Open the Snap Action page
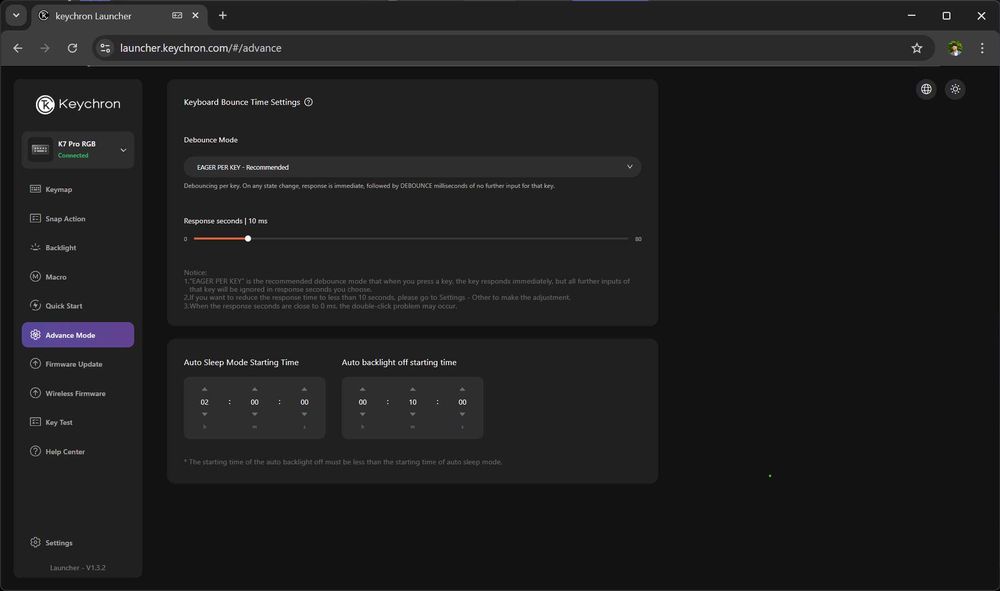Viewport: 1000px width, 591px height. tap(78, 219)
